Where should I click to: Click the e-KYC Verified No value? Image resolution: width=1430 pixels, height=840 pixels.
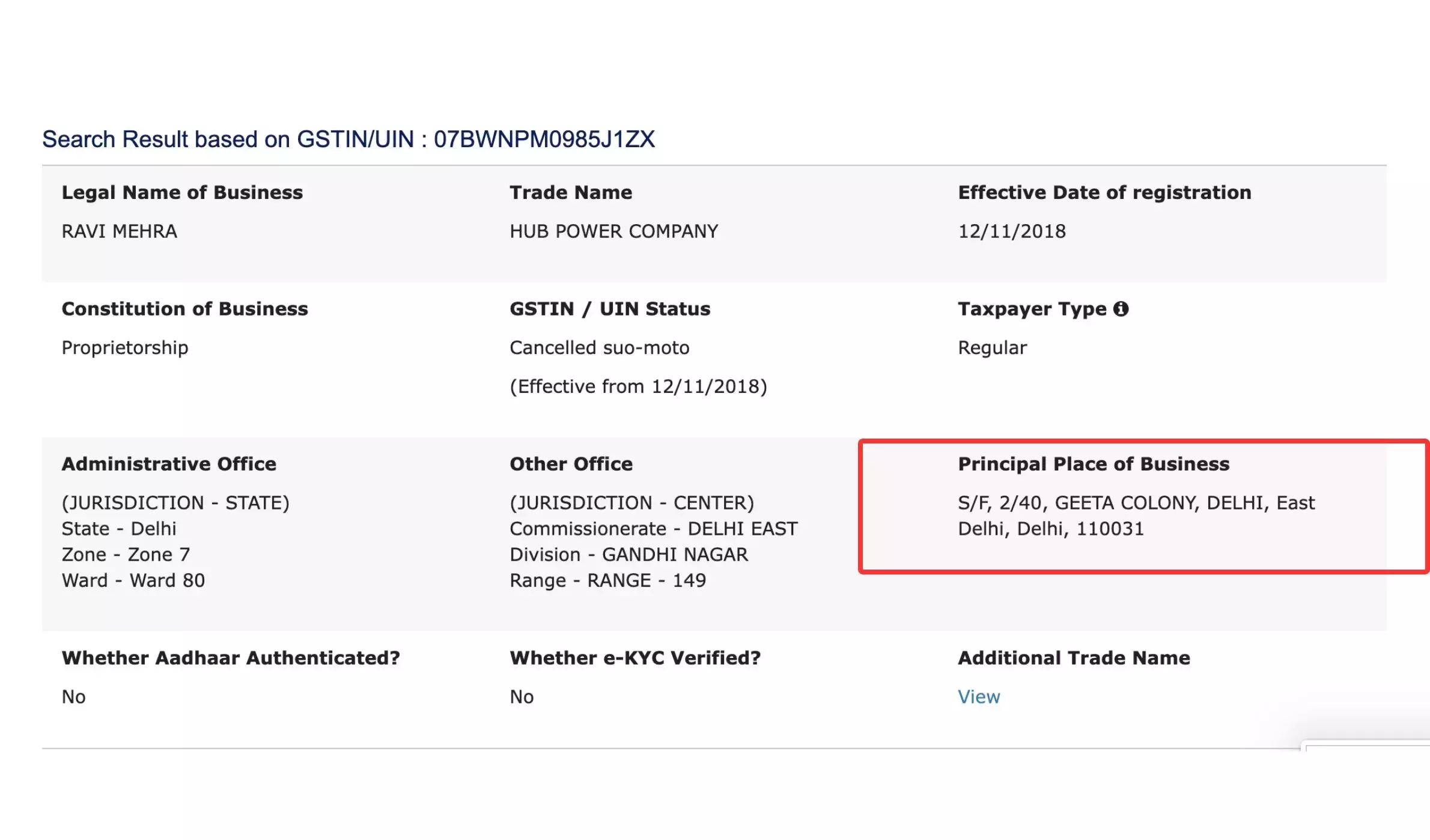click(x=522, y=696)
